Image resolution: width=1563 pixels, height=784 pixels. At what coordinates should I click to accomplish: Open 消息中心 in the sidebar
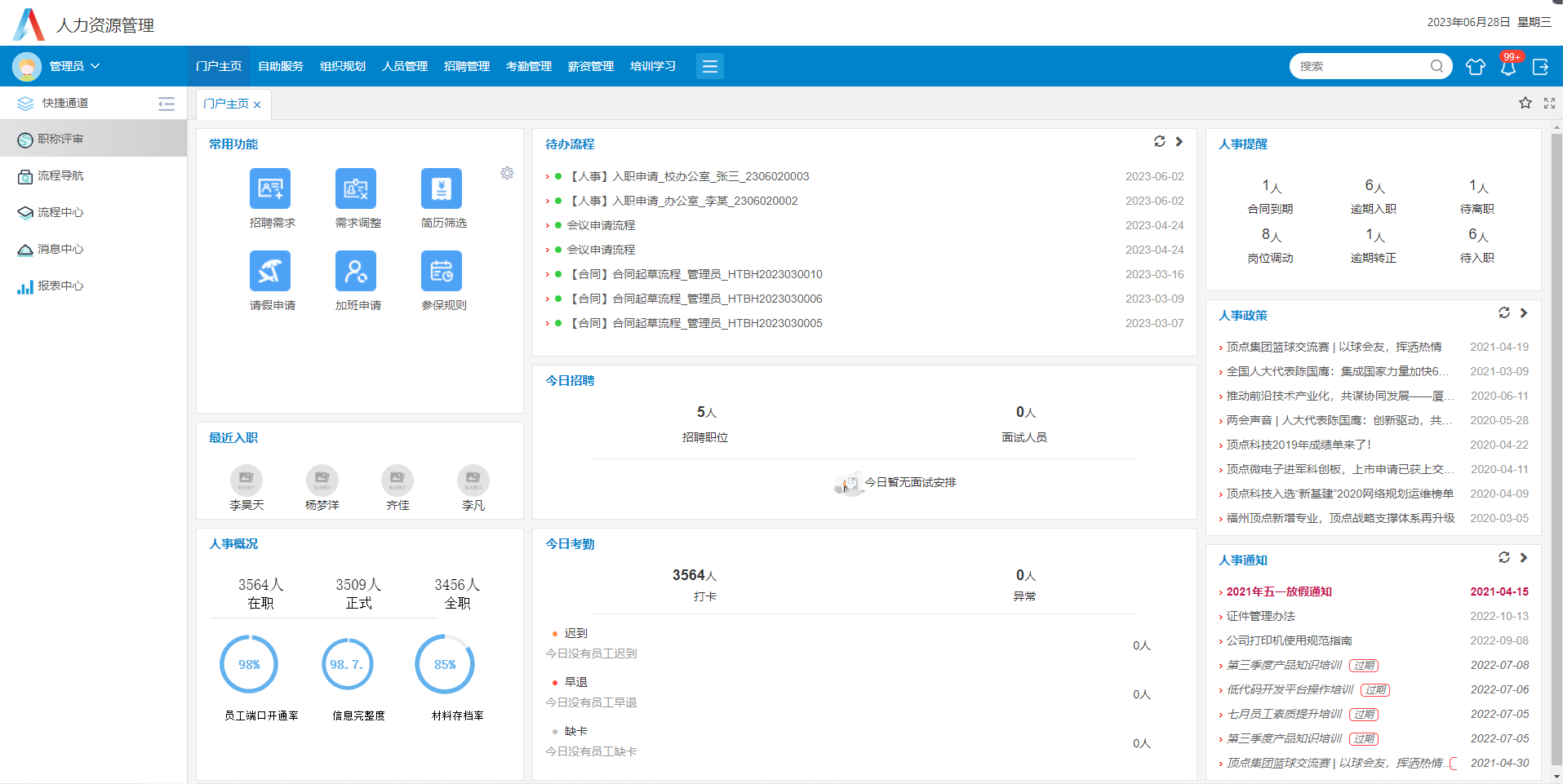pos(93,249)
